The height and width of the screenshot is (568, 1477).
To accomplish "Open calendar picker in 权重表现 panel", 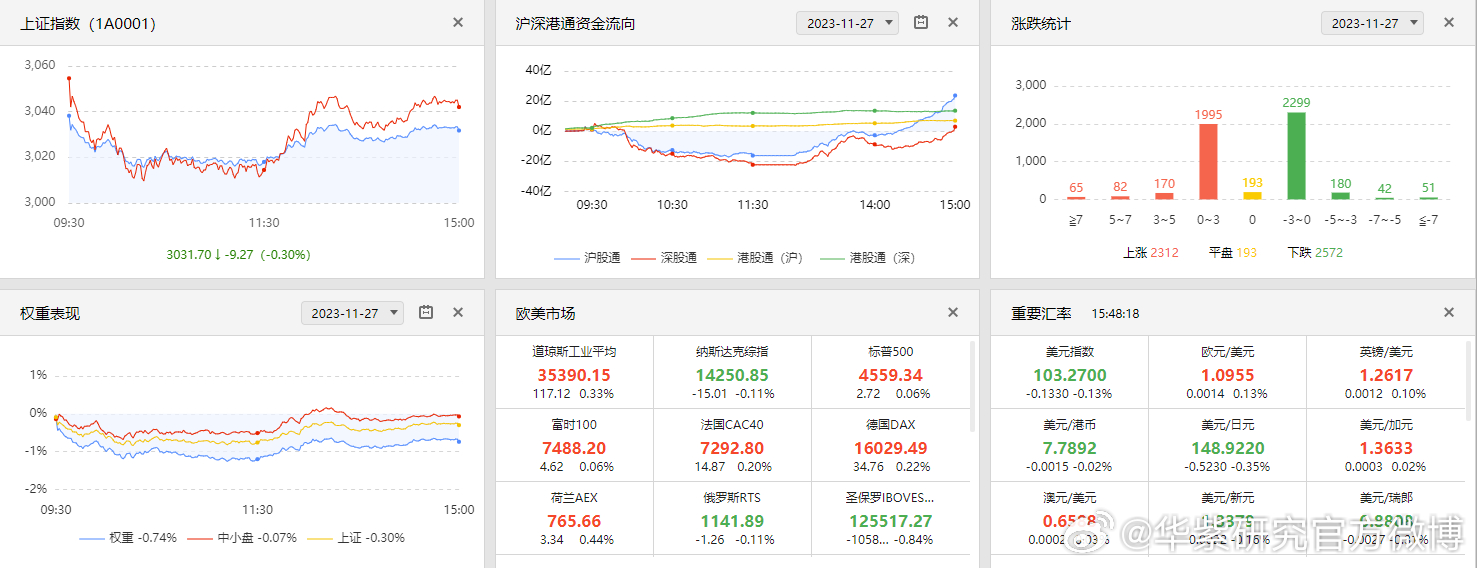I will point(426,313).
